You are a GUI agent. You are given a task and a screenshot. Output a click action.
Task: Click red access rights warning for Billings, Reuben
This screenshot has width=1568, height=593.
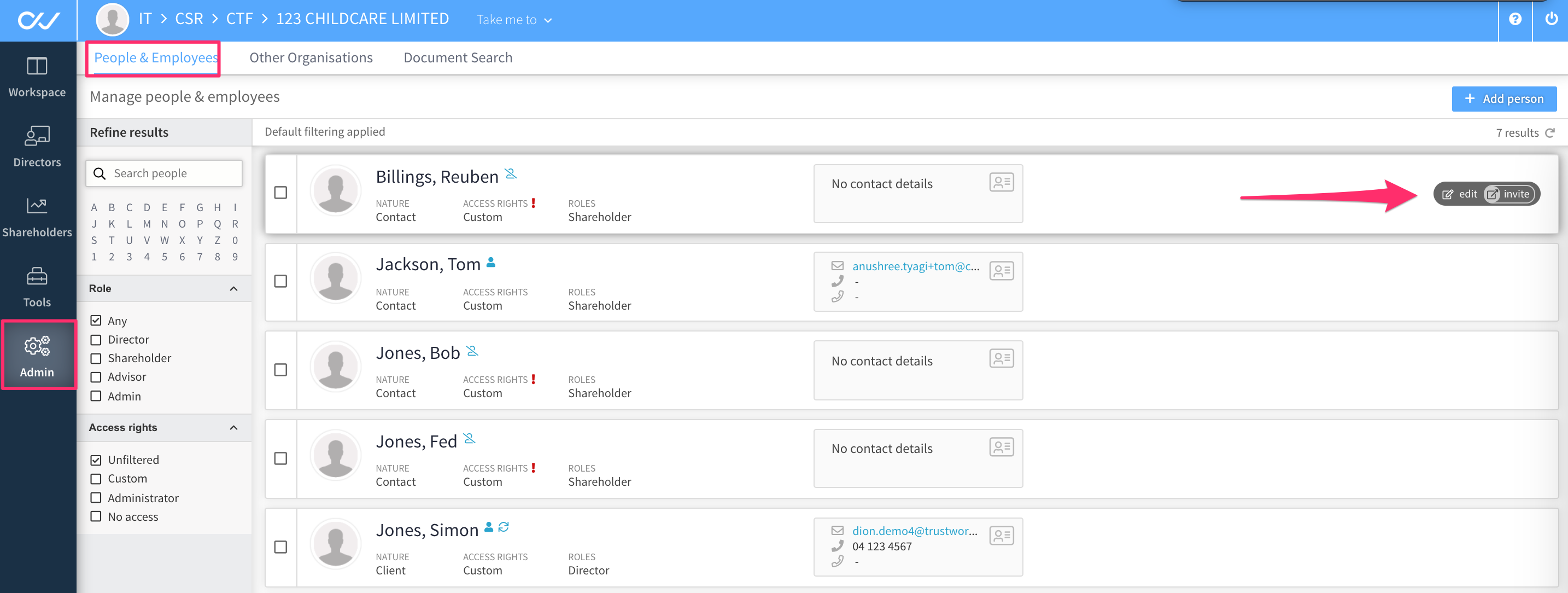point(533,204)
